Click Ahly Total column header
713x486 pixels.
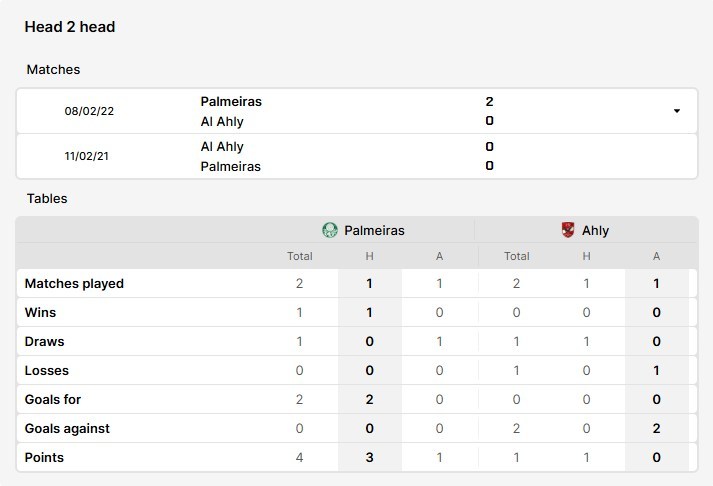click(x=517, y=256)
